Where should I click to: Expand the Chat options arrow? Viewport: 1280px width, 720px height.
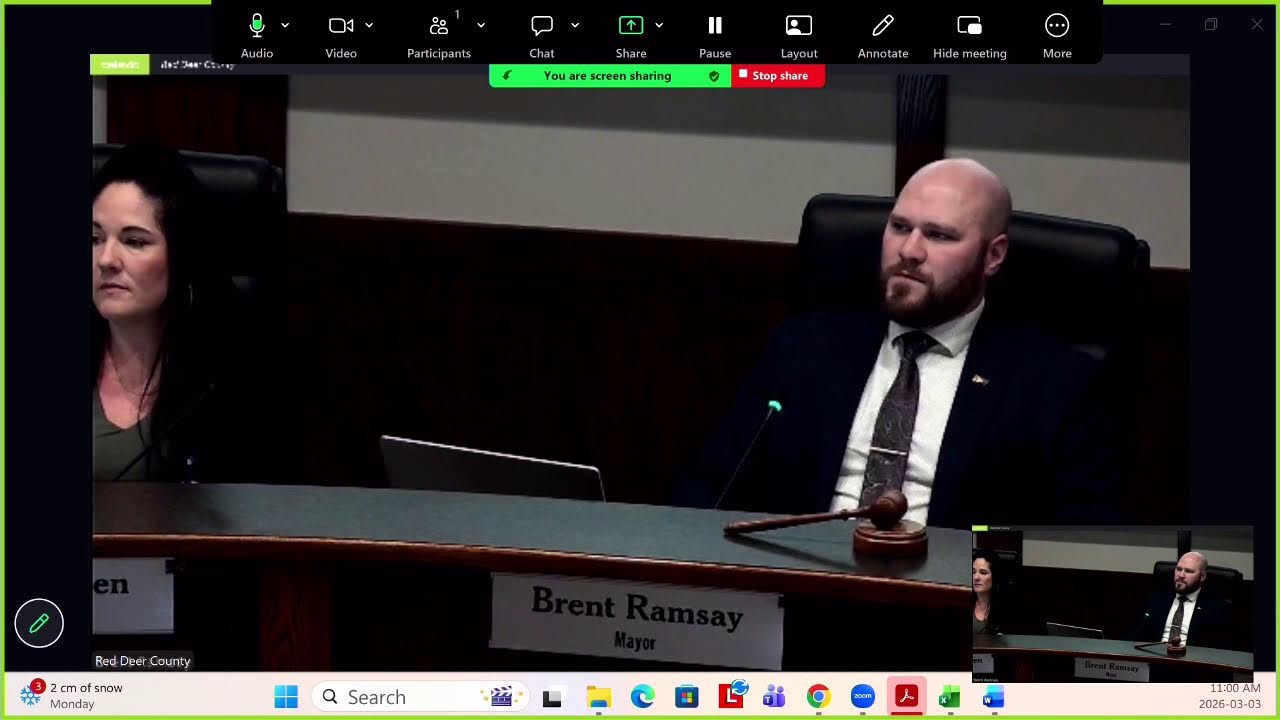point(575,25)
